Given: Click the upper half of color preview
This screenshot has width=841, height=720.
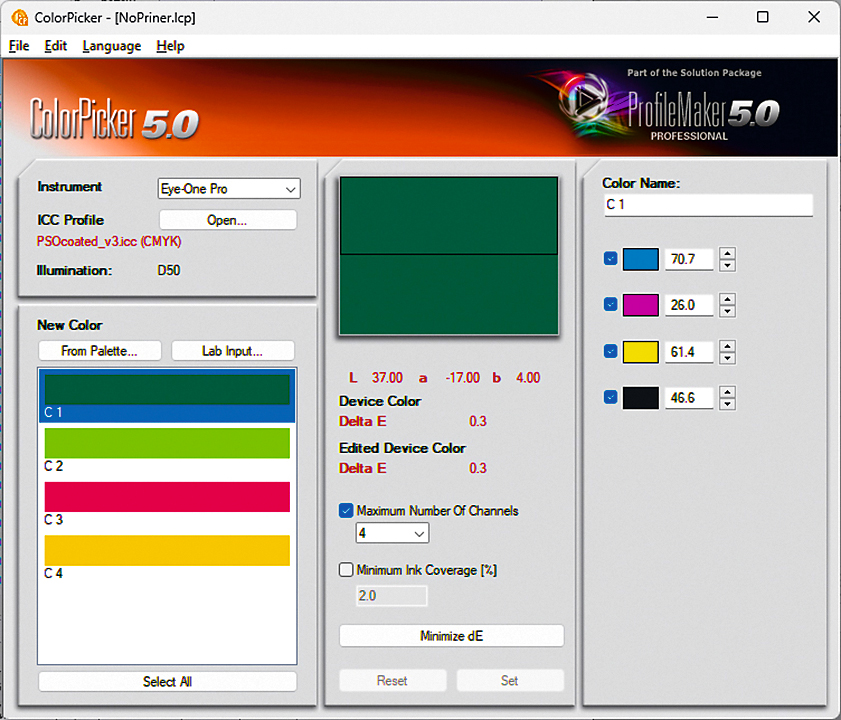Looking at the screenshot, I should 449,216.
